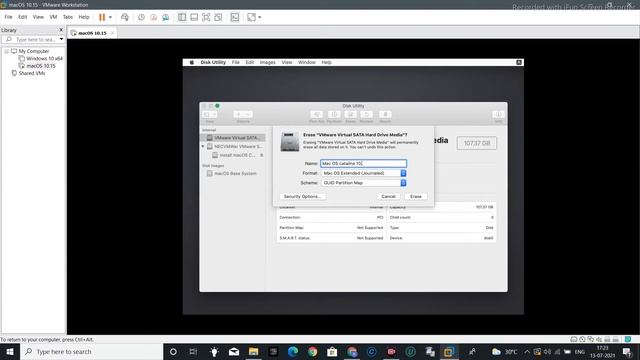Enter full screen mode icon
The width and height of the screenshot is (640, 360).
[x=206, y=17]
